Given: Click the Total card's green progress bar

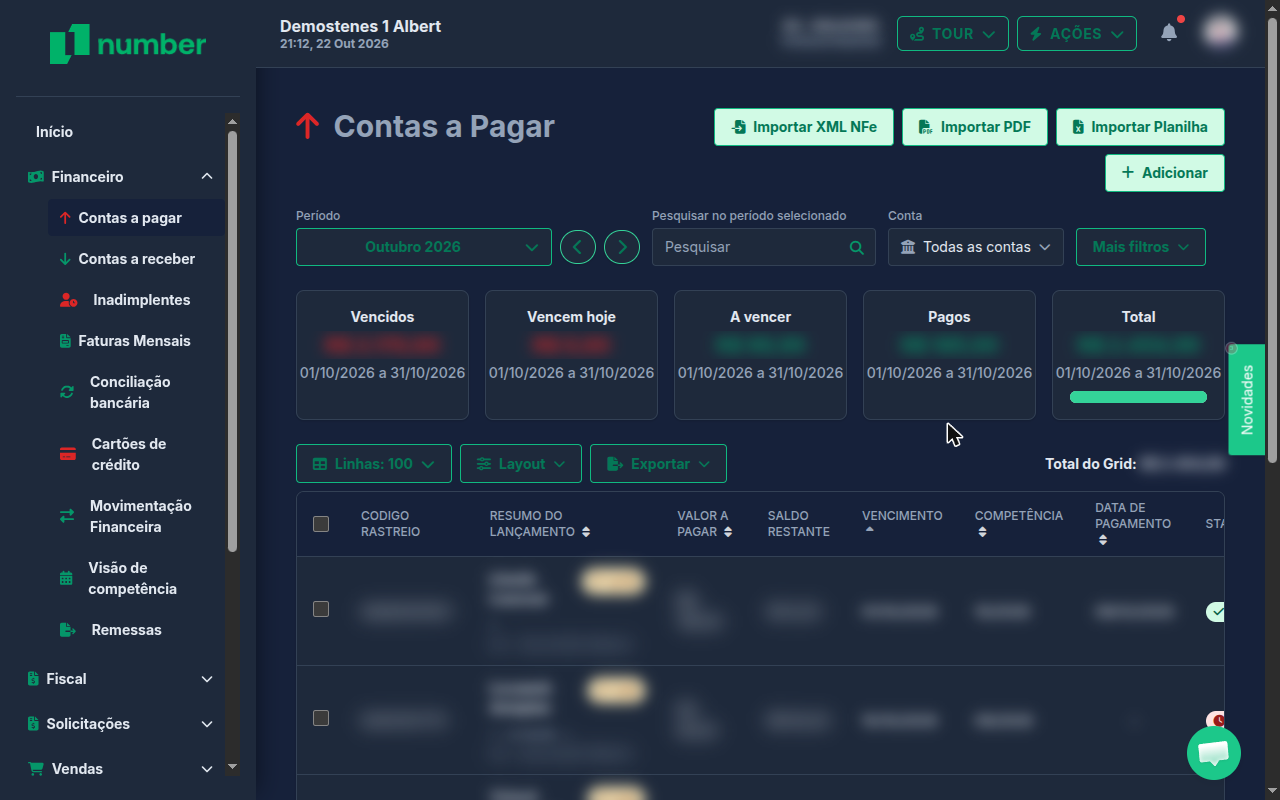Looking at the screenshot, I should (1138, 397).
